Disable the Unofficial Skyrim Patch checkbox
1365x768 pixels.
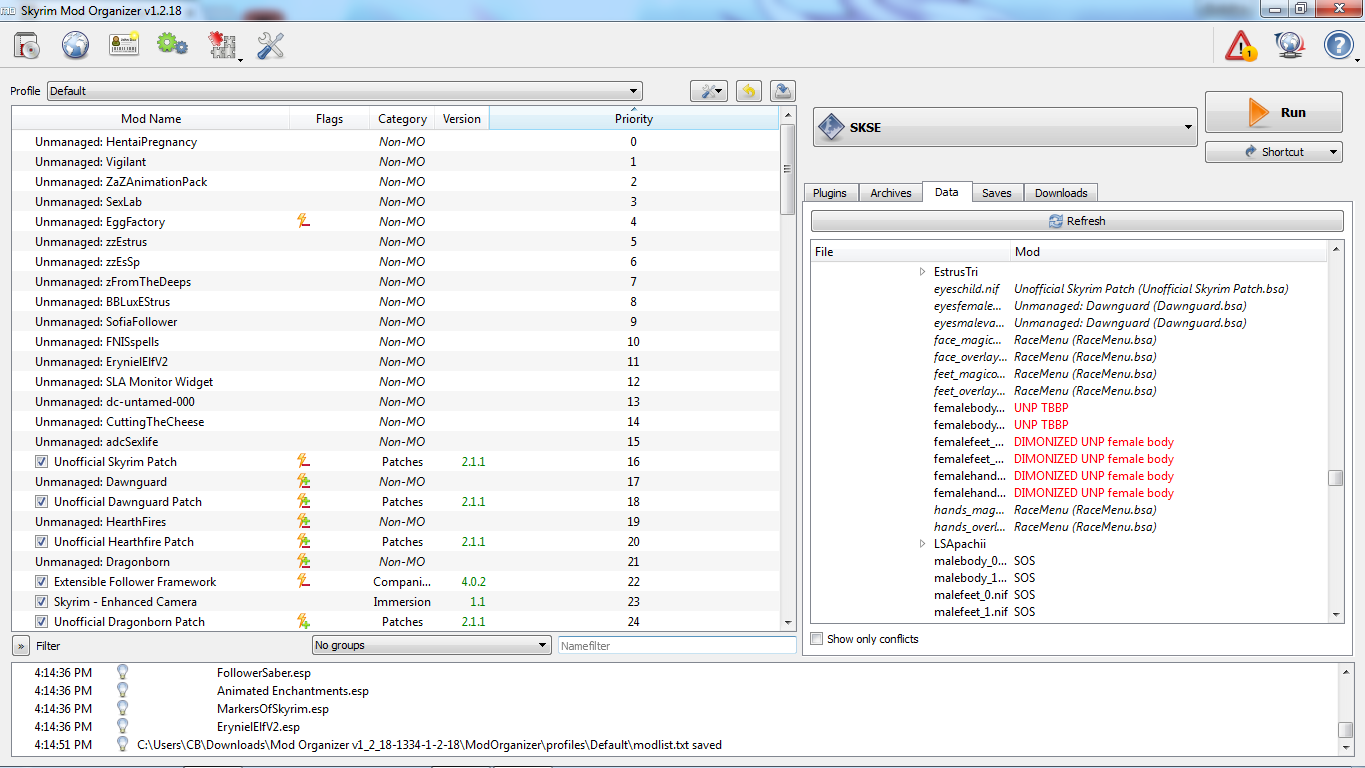(41, 462)
